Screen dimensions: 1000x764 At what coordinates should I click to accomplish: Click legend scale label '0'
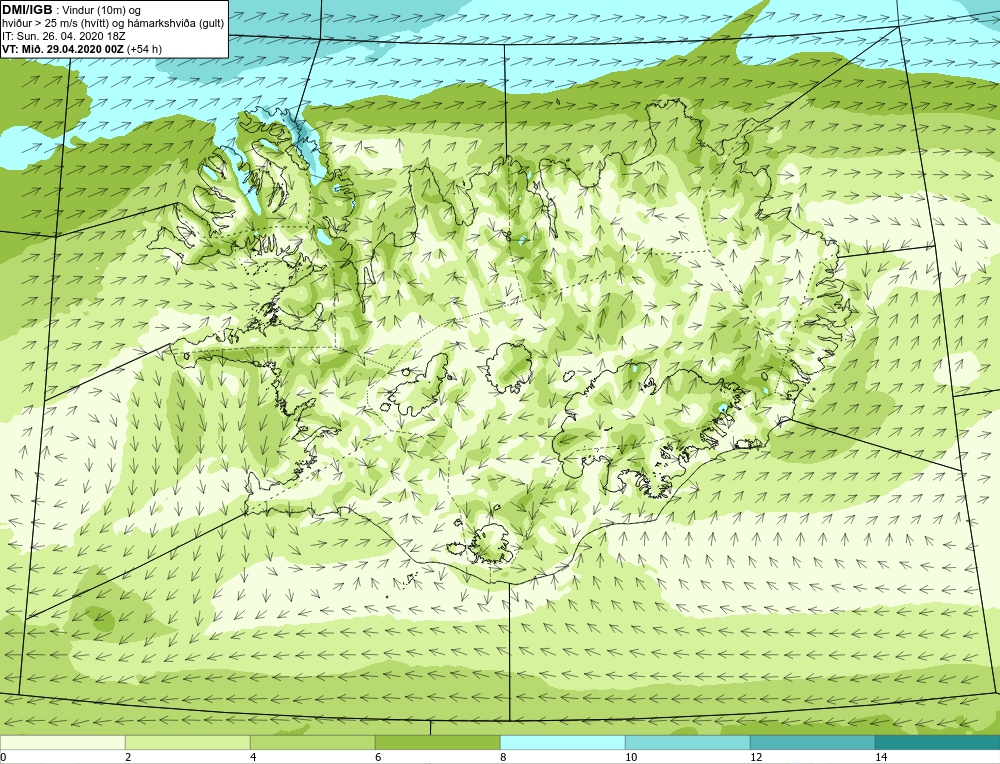[3, 757]
